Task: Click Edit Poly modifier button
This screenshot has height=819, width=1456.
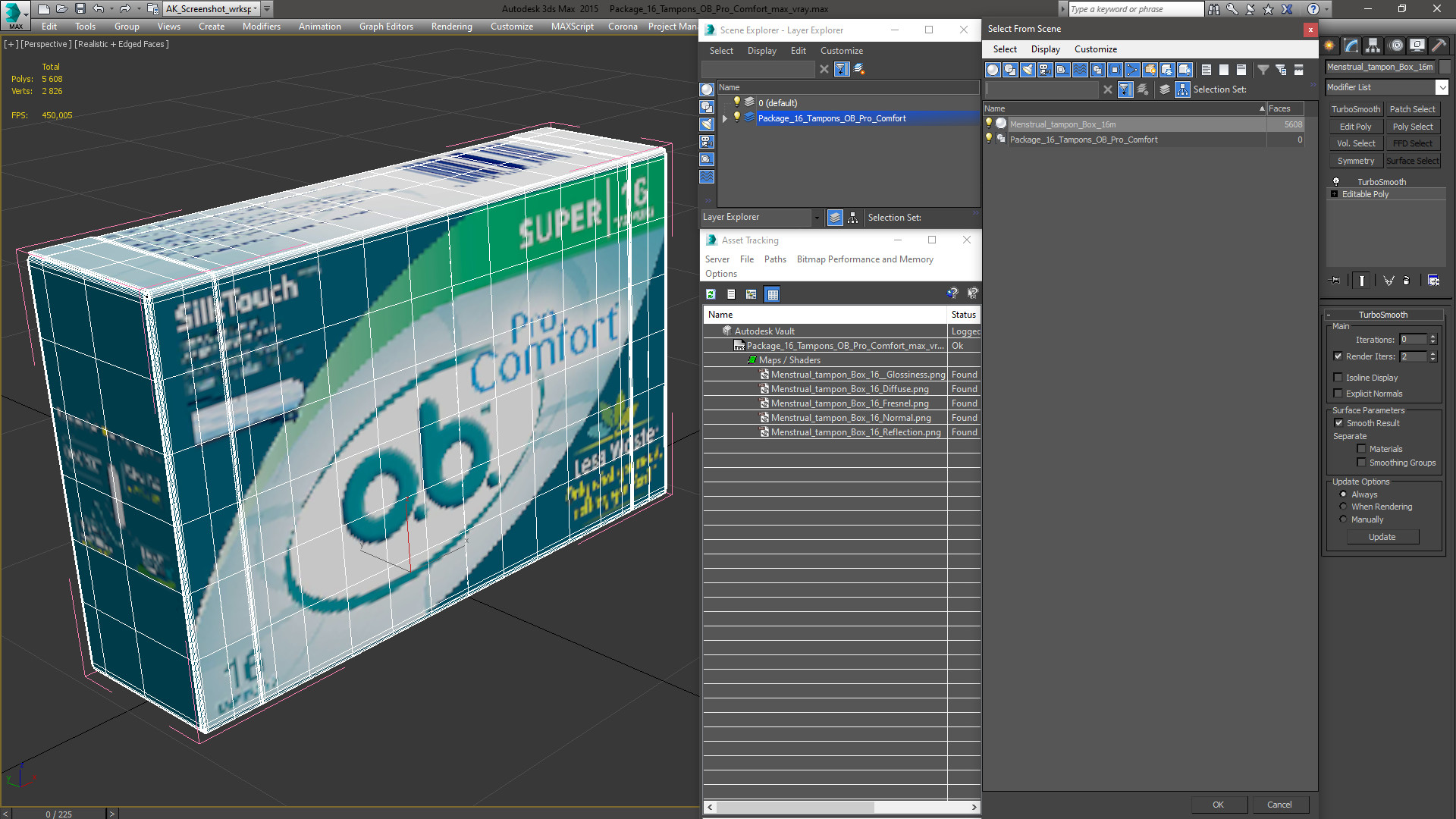Action: pos(1355,127)
